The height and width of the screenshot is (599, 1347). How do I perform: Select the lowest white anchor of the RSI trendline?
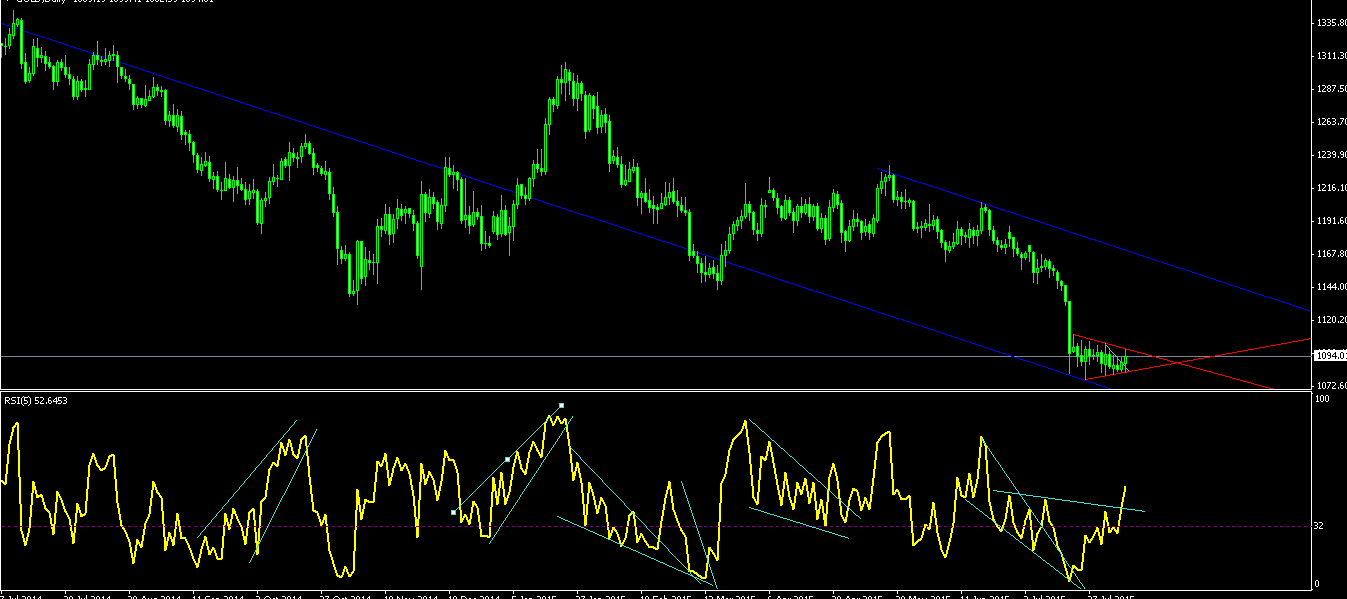(454, 512)
